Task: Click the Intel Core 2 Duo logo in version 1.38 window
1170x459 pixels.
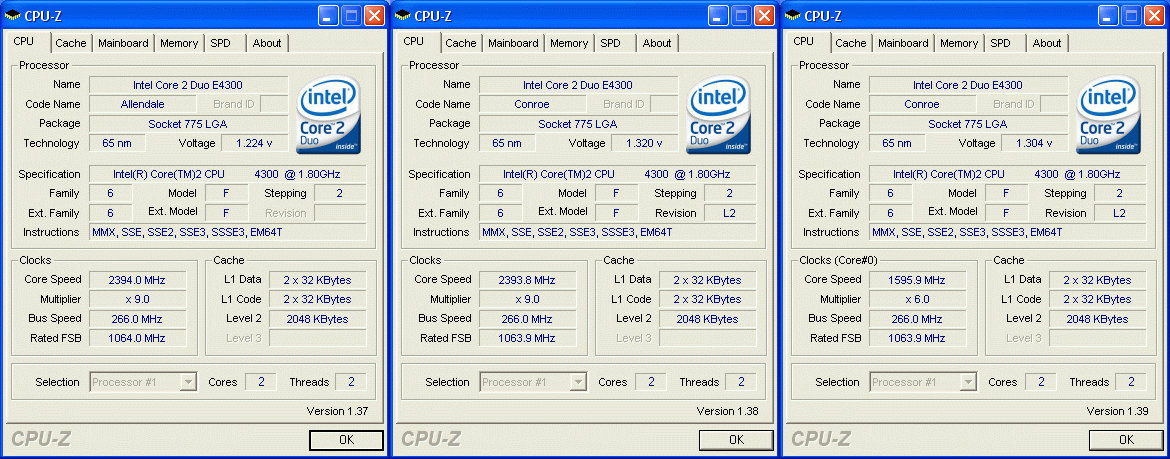Action: [719, 114]
